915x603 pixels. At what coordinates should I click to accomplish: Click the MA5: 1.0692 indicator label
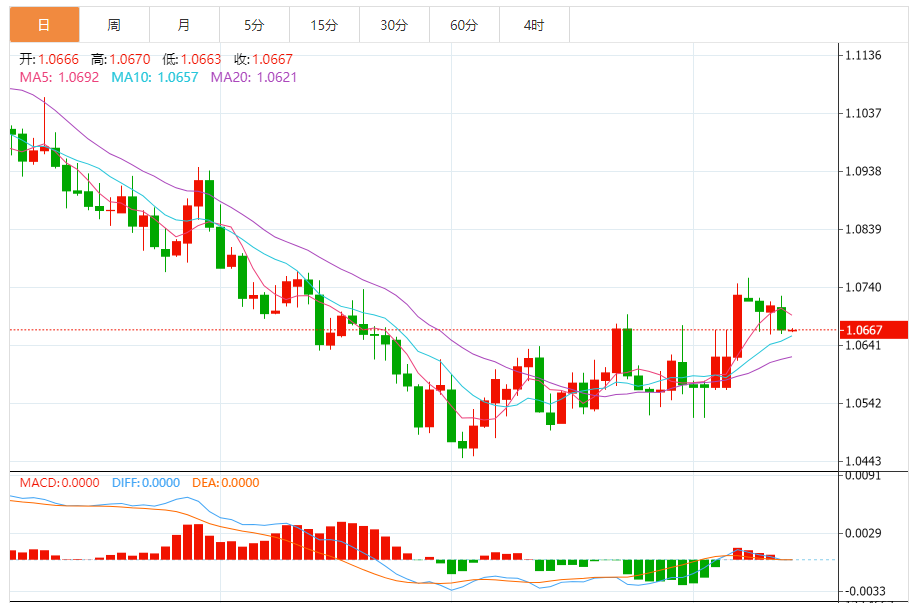pos(60,77)
